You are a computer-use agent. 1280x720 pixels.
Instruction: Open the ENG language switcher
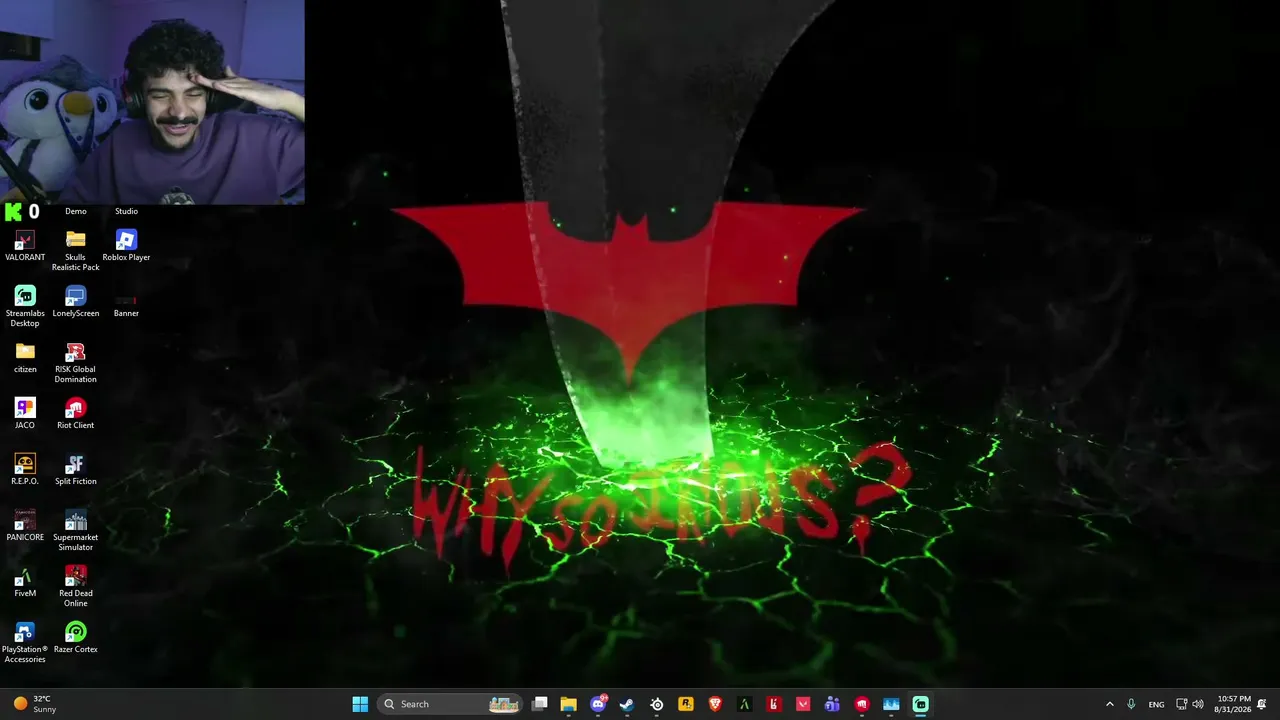(1156, 704)
